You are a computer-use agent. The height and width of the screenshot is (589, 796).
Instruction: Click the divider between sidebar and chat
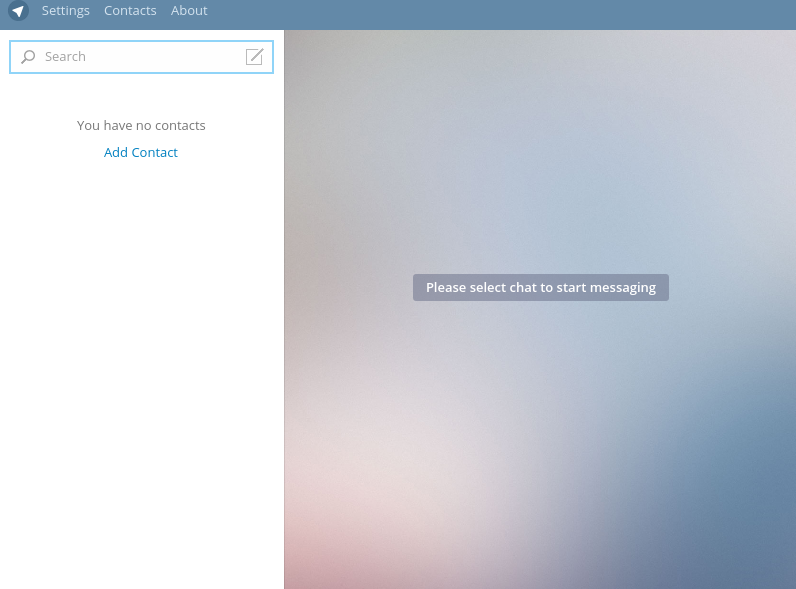(284, 300)
